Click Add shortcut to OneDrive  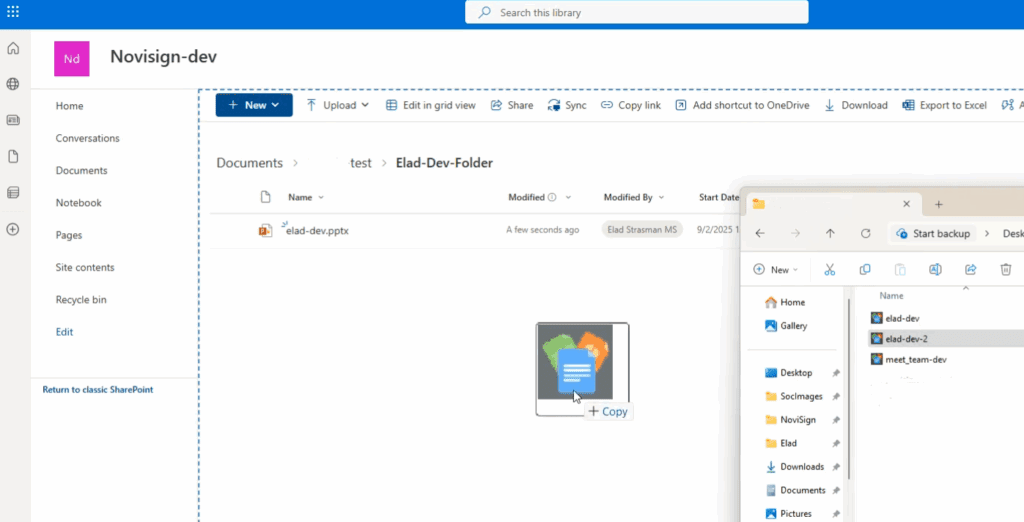(742, 105)
